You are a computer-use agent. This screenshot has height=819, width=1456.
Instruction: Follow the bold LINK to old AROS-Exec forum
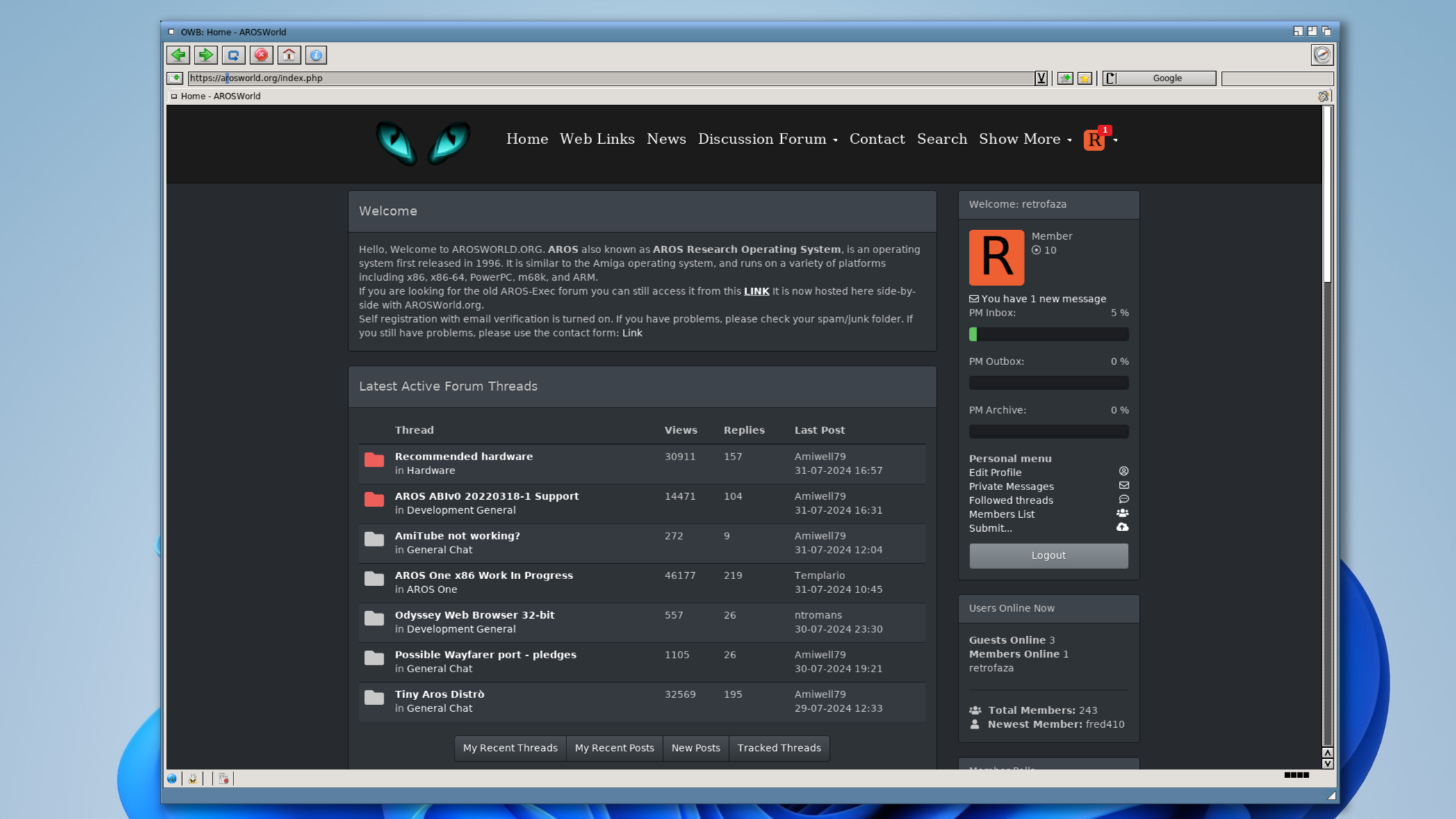(x=756, y=291)
